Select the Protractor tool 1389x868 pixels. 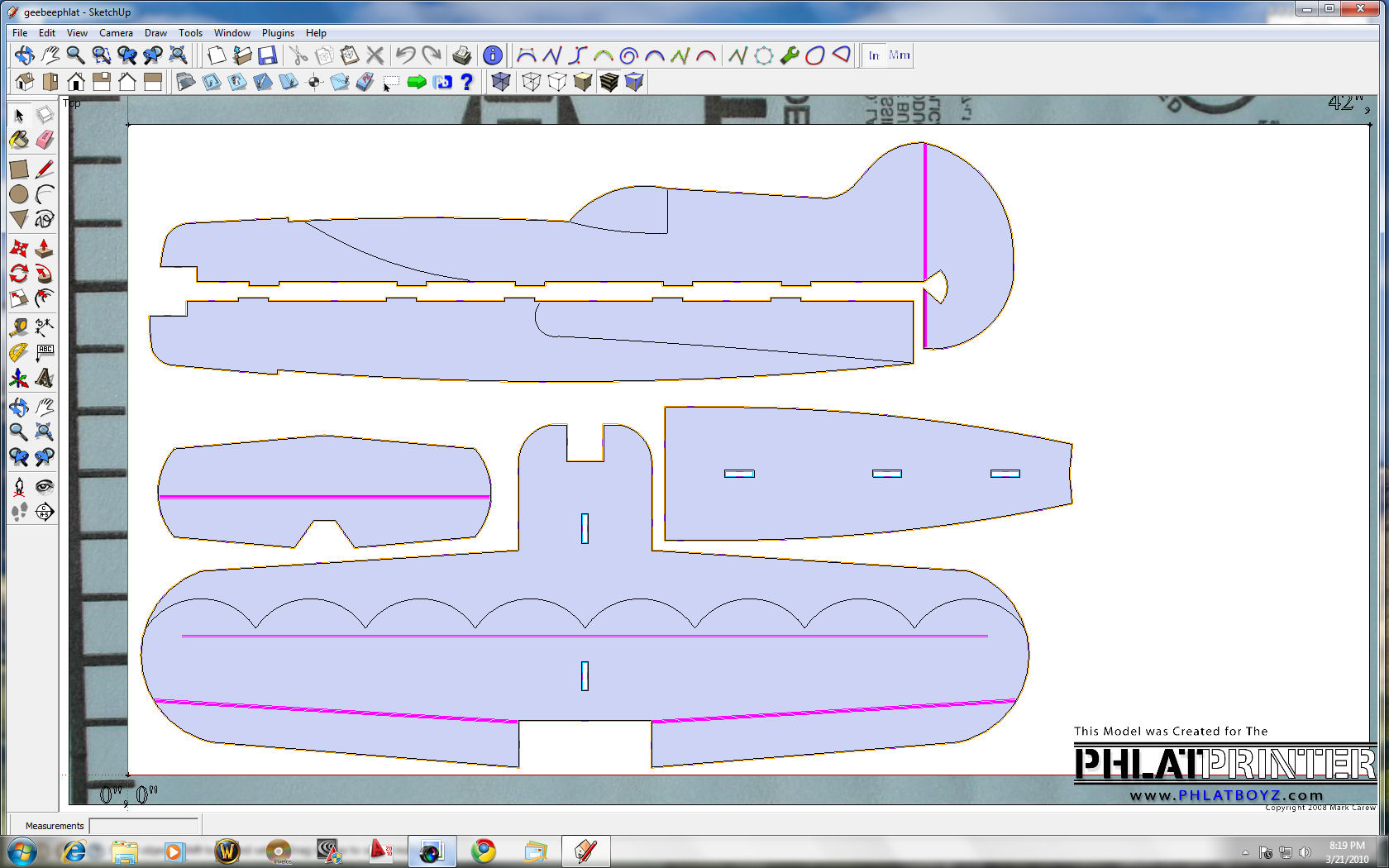[19, 353]
